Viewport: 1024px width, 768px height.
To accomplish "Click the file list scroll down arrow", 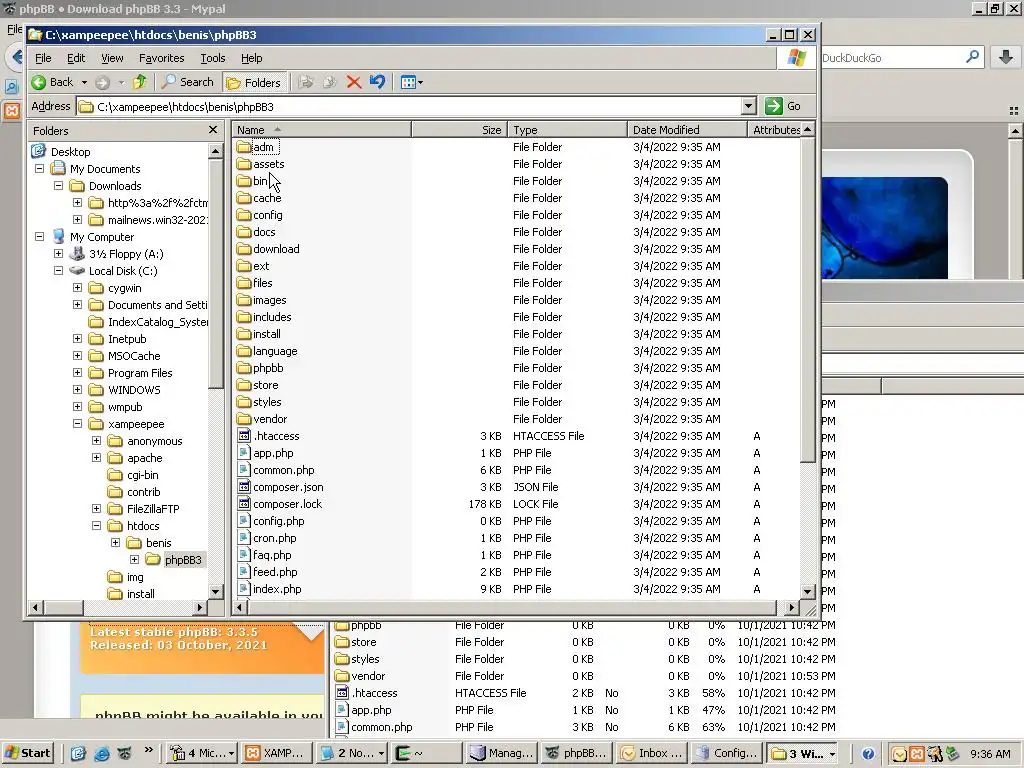I will coord(808,591).
